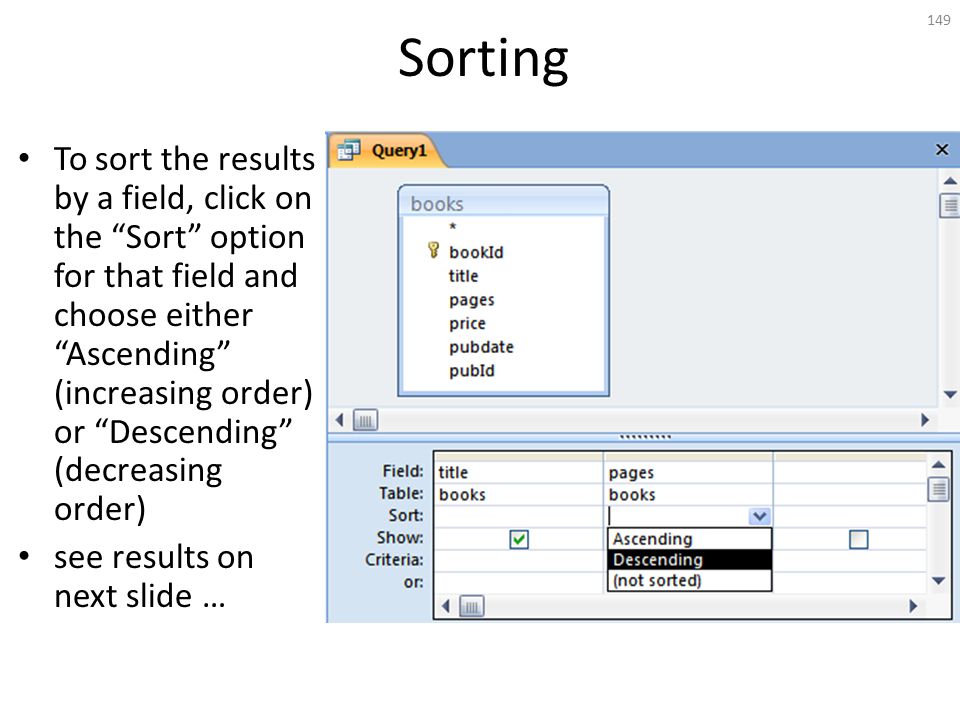The image size is (960, 720).
Task: Click the design grid's scroll right arrow
Action: click(x=913, y=606)
